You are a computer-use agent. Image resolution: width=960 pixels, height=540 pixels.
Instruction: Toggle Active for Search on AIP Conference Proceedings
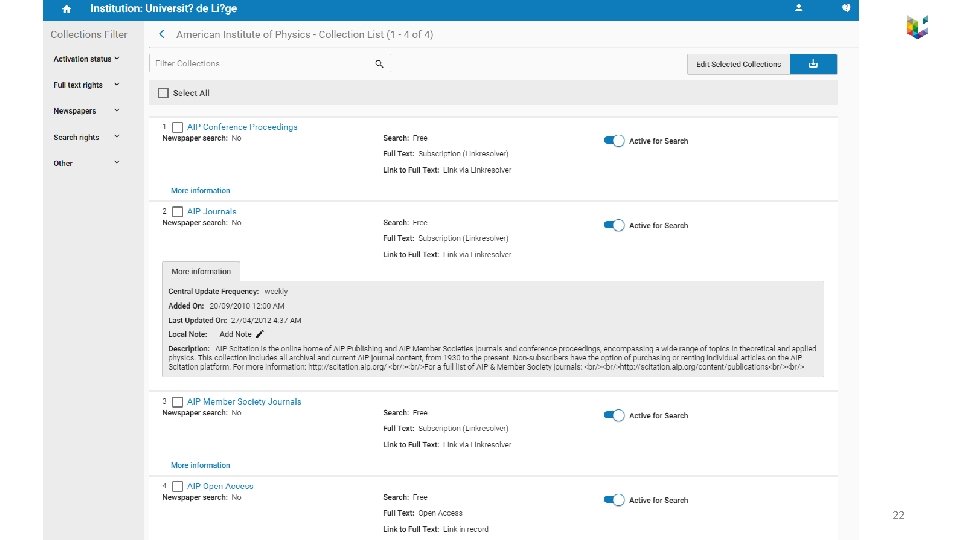tap(614, 141)
